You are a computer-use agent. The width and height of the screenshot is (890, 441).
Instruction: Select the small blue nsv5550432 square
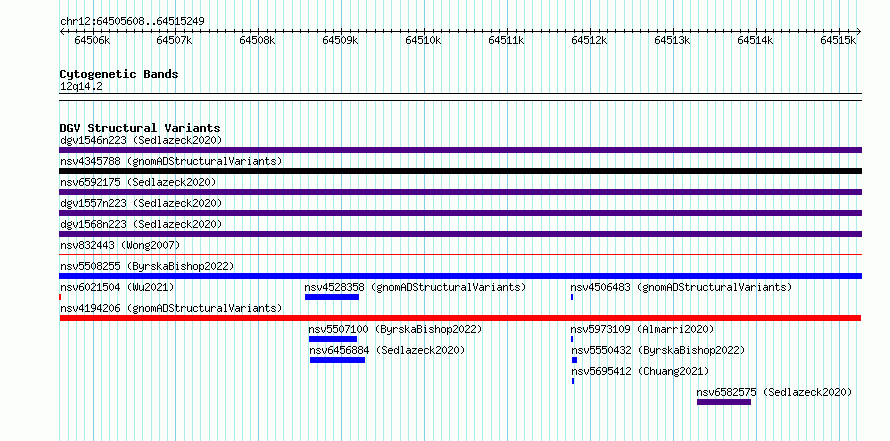(574, 360)
